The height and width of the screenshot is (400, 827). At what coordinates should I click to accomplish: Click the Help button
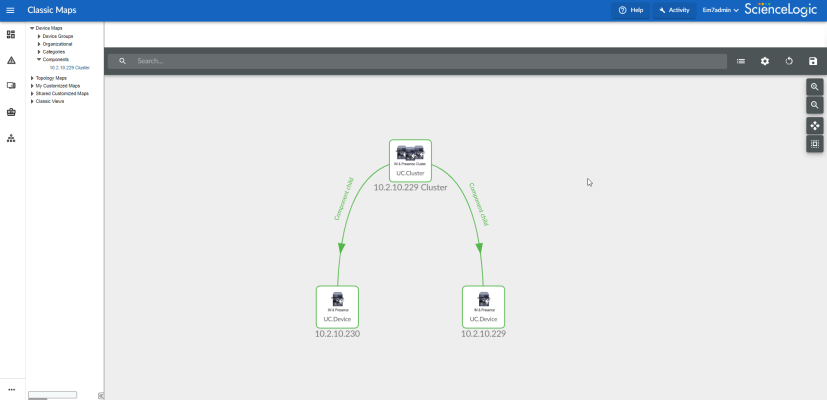tap(631, 10)
